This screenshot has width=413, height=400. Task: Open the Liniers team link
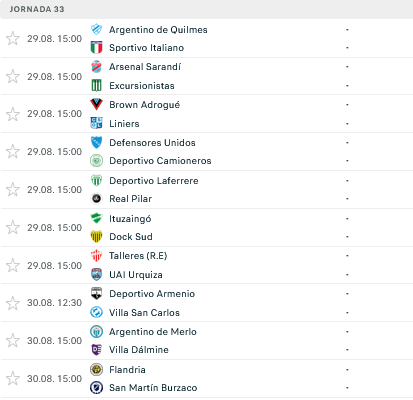click(124, 124)
